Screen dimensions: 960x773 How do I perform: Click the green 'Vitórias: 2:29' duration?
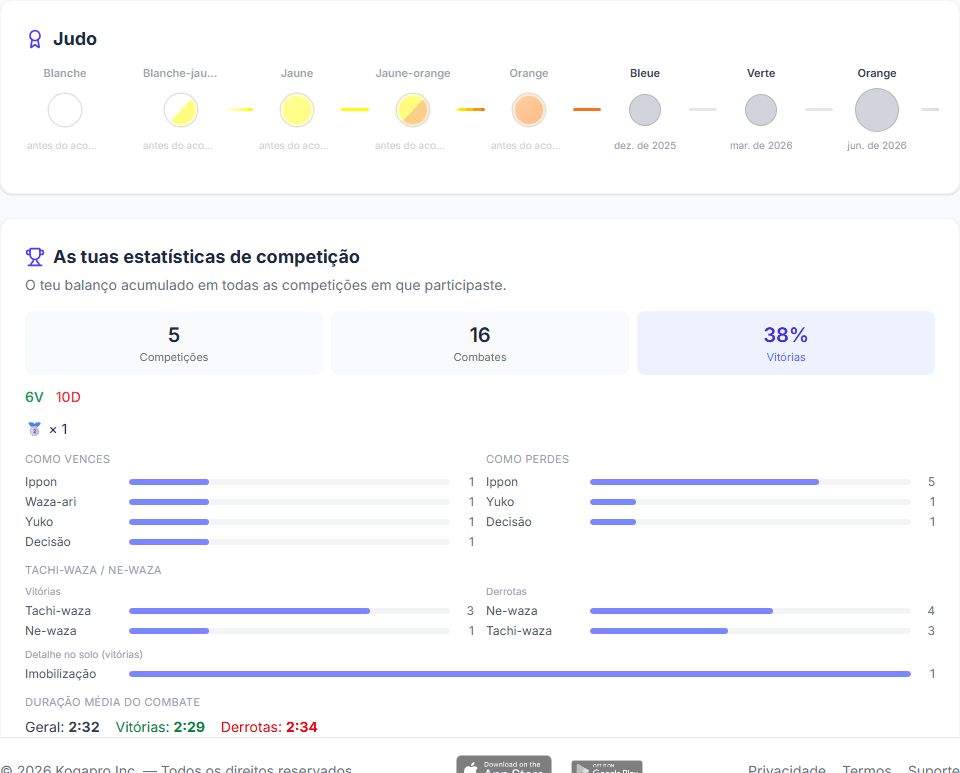coord(160,727)
